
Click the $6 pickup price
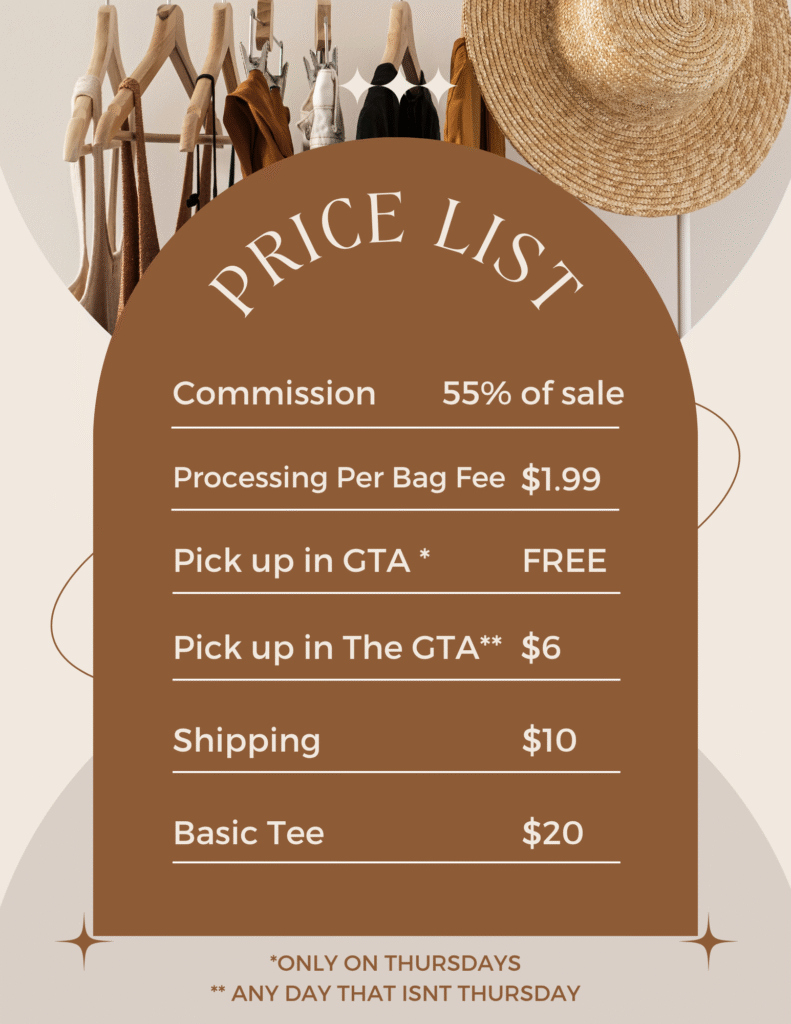541,648
